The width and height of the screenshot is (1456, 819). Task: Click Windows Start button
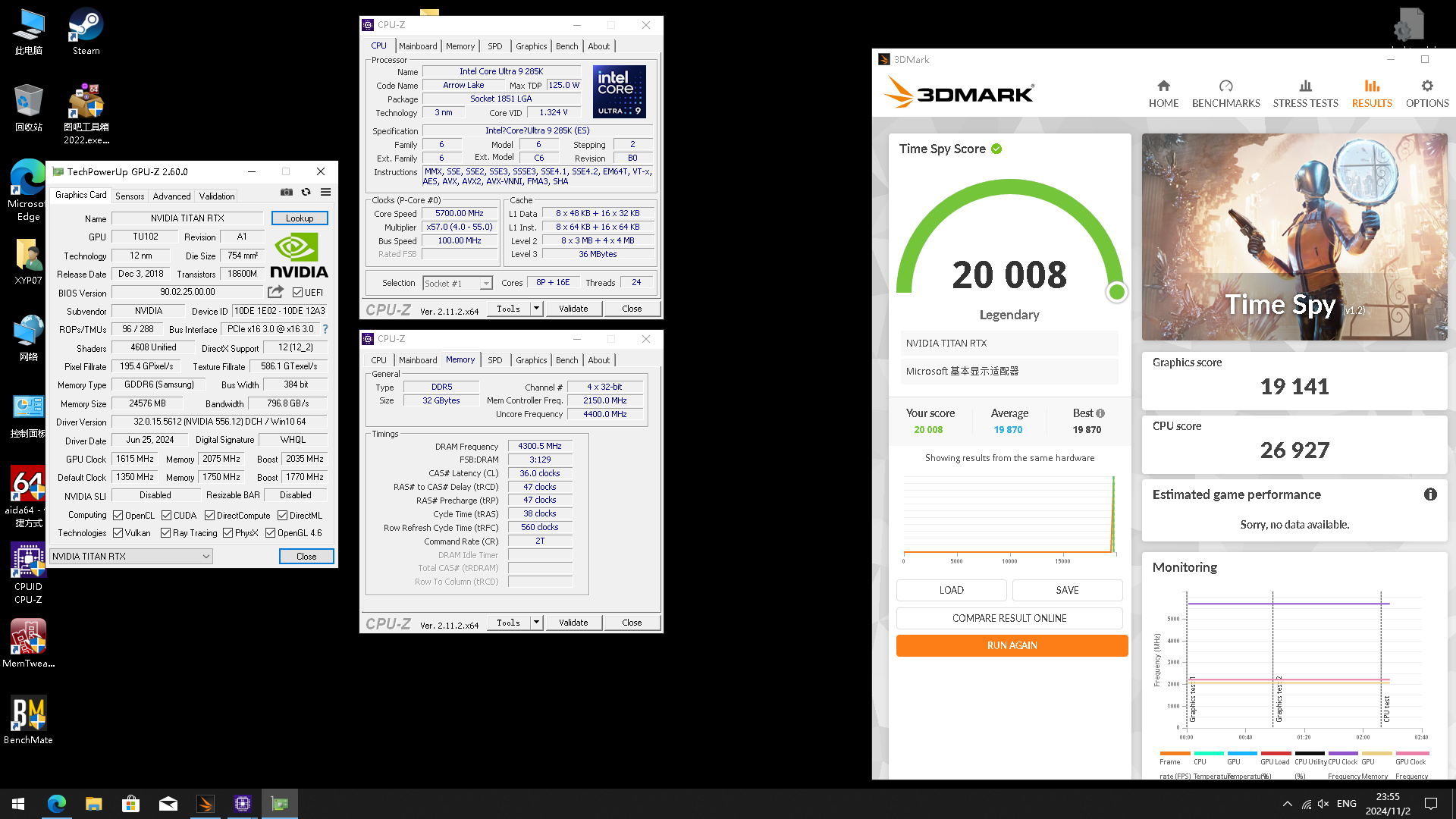coord(18,804)
